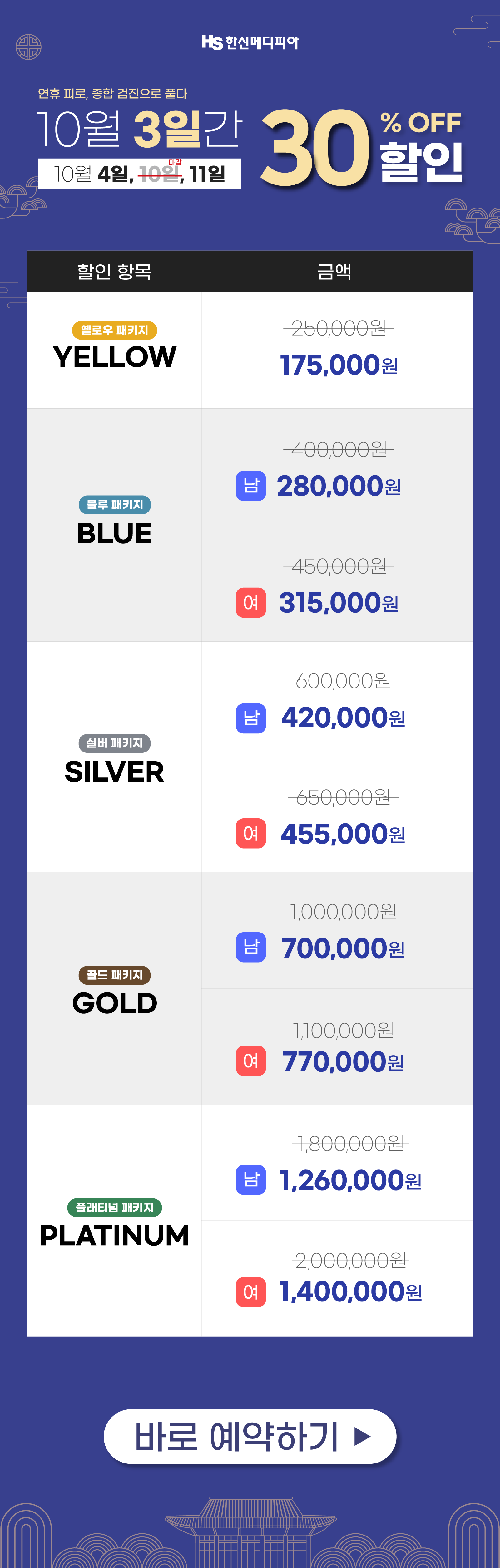The height and width of the screenshot is (1568, 500).
Task: Select the gray 실버 패키지 tag
Action: click(115, 743)
